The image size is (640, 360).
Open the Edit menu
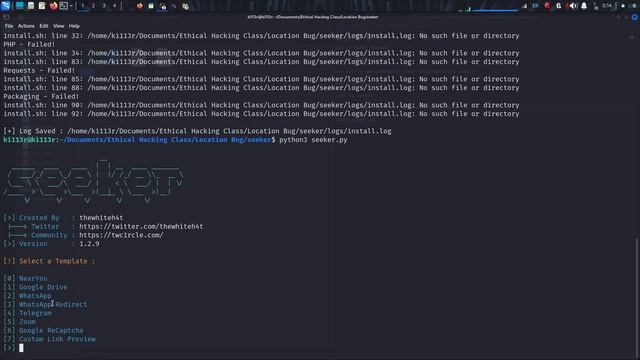[x=44, y=26]
